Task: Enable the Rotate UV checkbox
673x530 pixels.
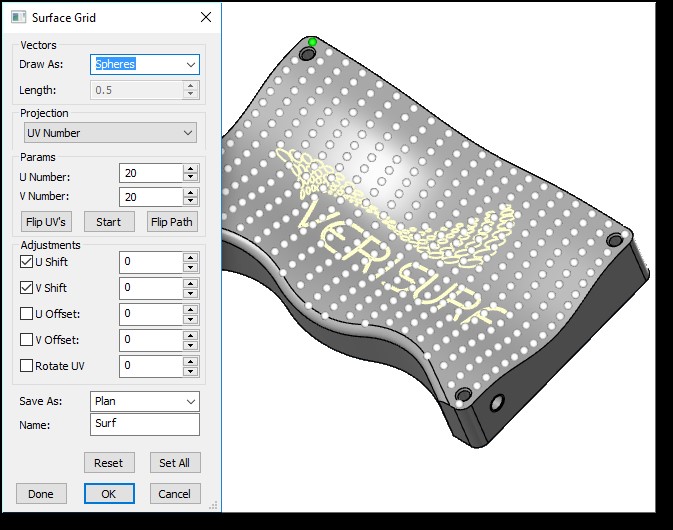Action: coord(27,366)
